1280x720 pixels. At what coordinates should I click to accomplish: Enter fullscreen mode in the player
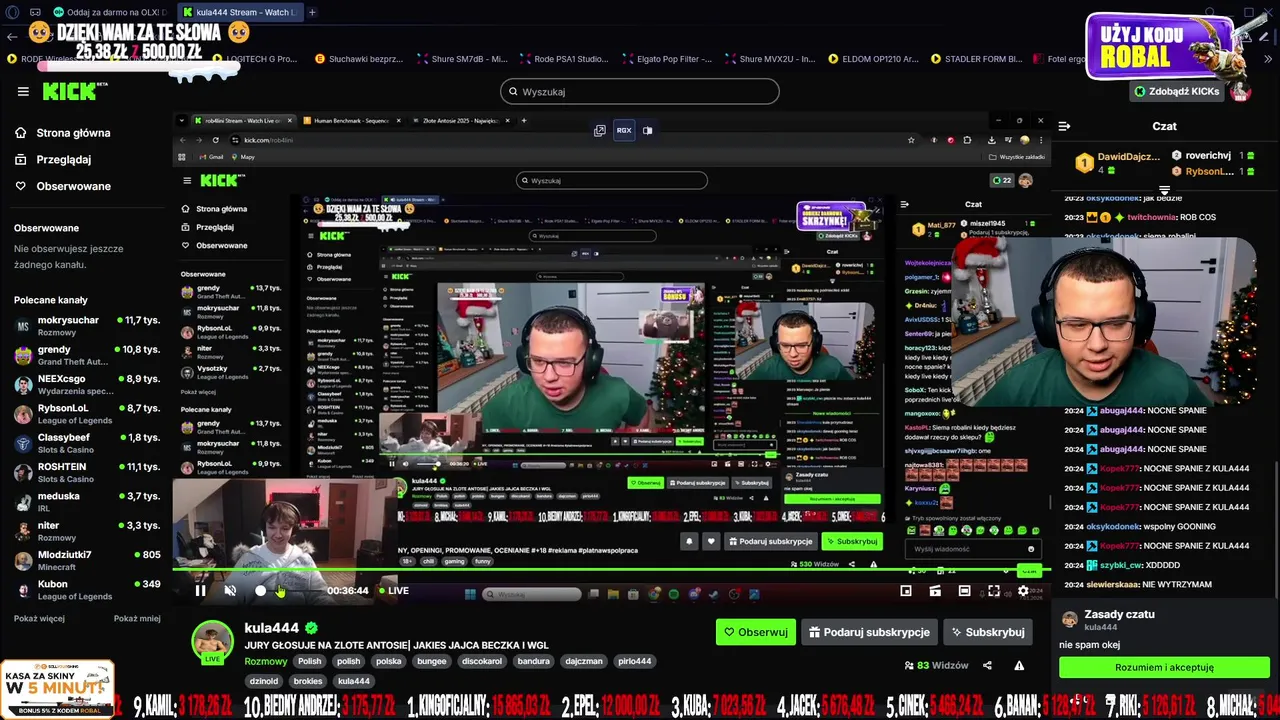click(994, 591)
